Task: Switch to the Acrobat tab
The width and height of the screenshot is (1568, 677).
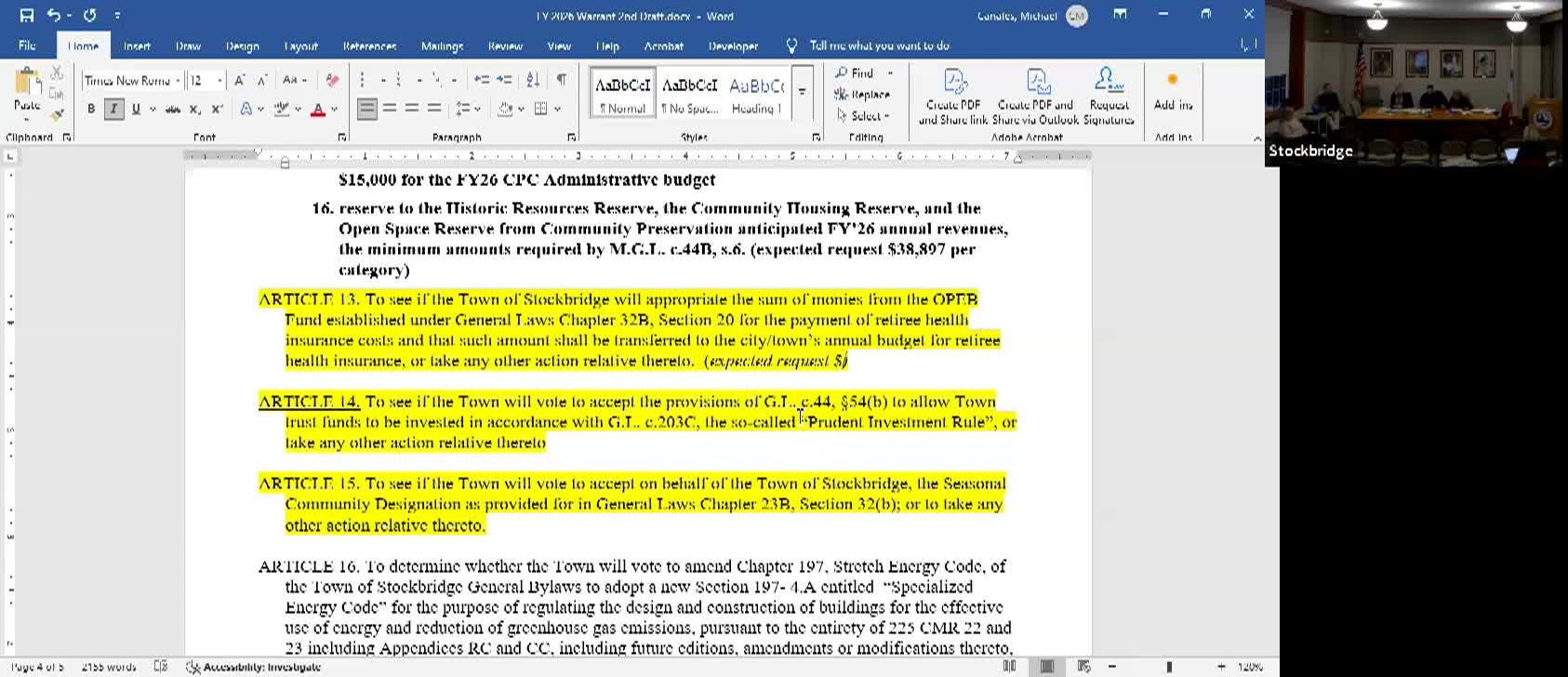Action: pos(663,46)
